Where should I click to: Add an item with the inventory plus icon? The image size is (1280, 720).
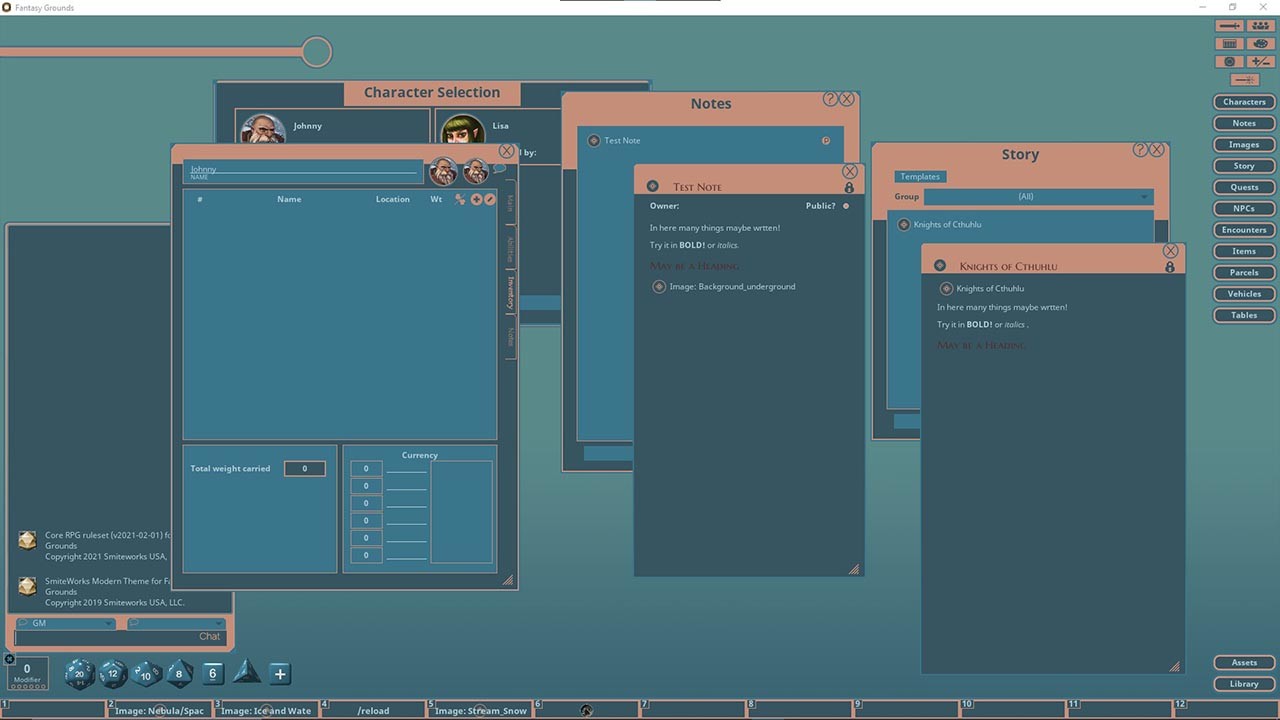(476, 199)
